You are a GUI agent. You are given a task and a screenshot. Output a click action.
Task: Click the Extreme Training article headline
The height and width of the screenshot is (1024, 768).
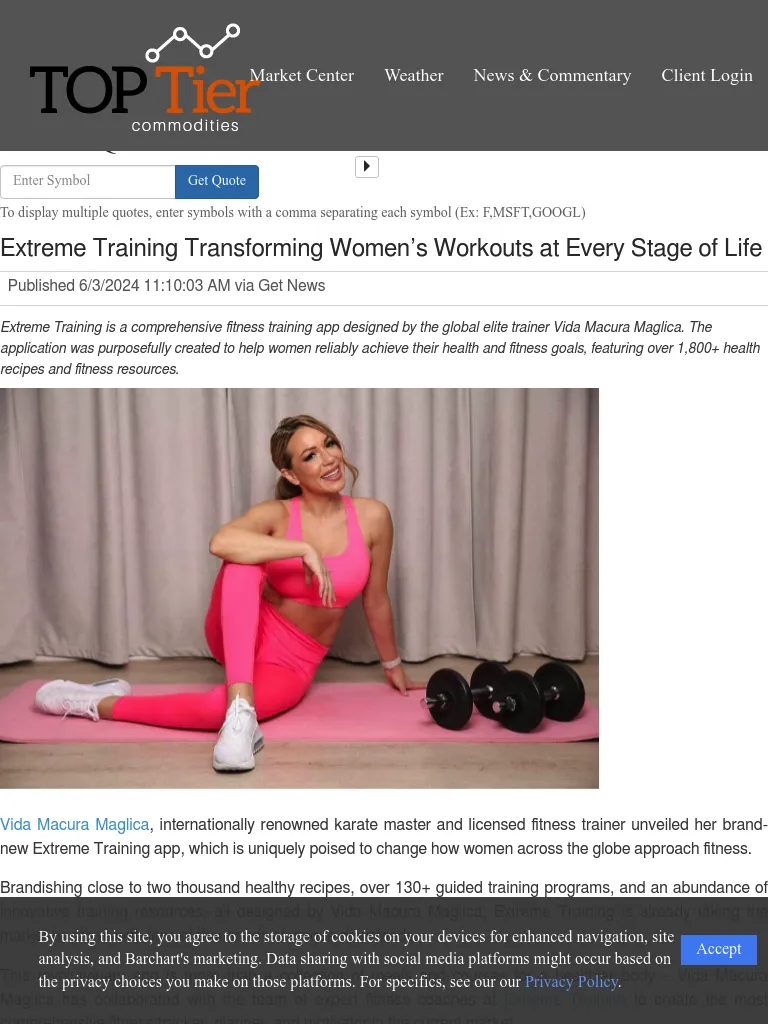[381, 248]
